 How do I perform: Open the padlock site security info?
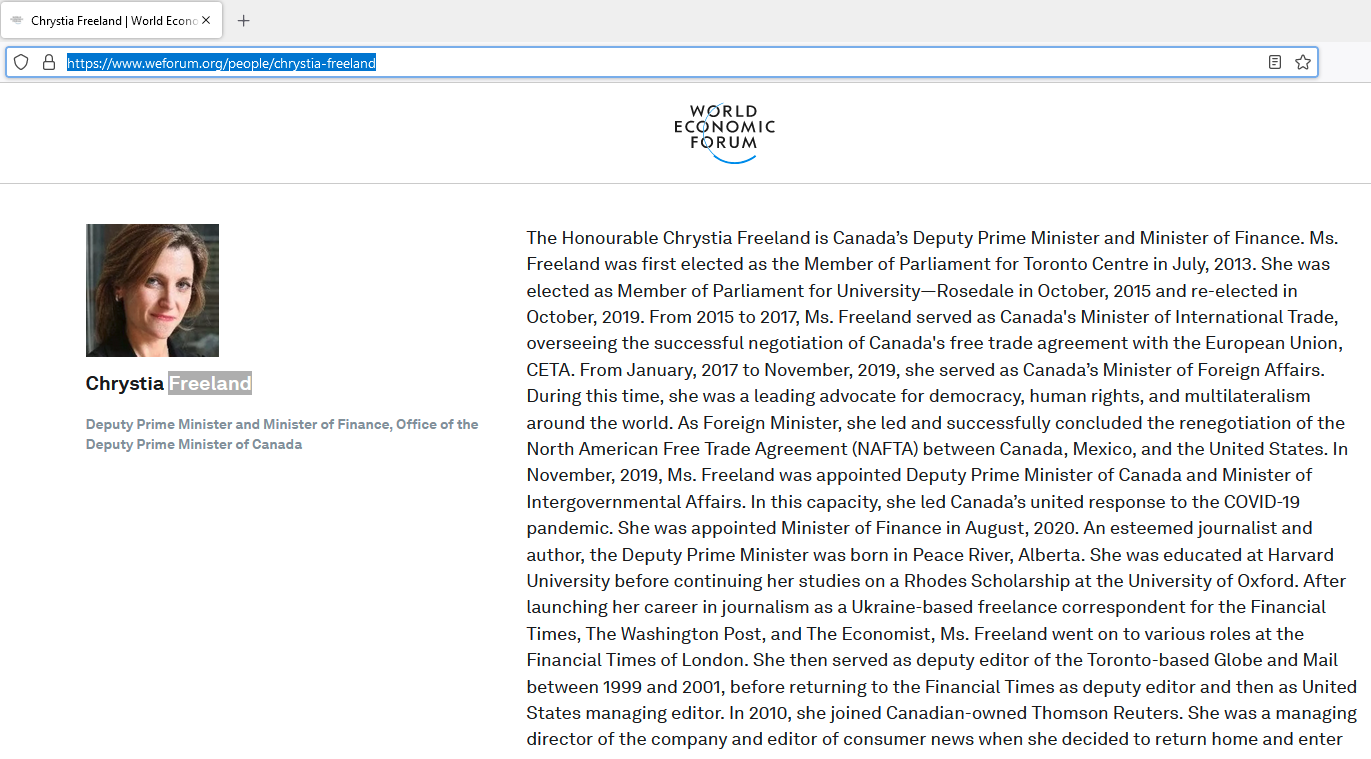(x=48, y=62)
